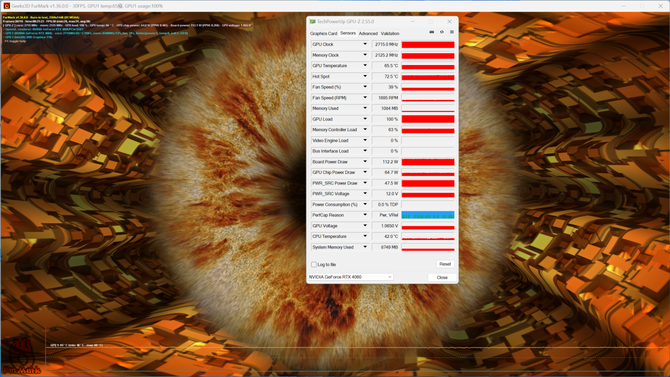Close the GPU-Z window with X
Viewport: 670px width, 377px height.
tap(449, 21)
